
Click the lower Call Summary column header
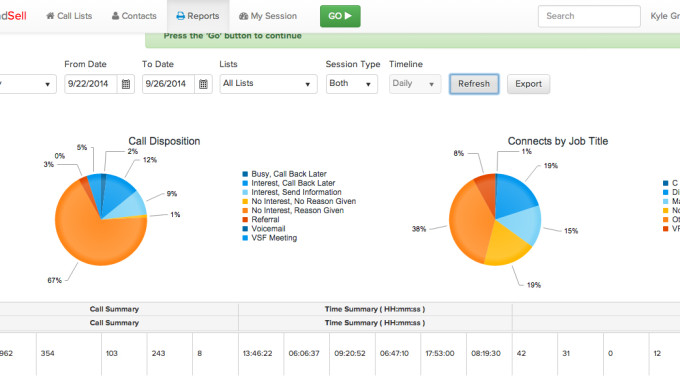pos(114,323)
